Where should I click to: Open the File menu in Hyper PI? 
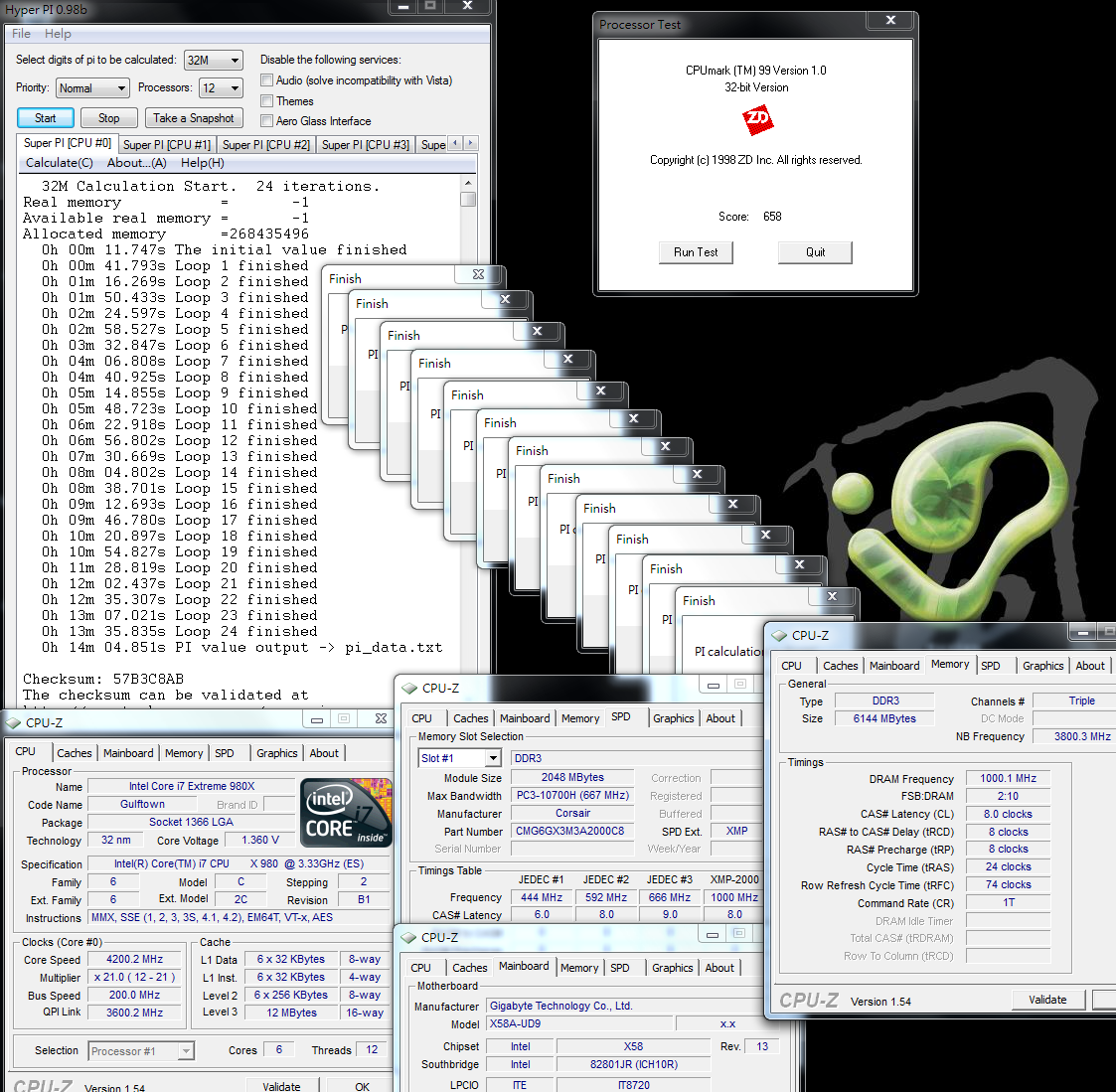click(21, 34)
